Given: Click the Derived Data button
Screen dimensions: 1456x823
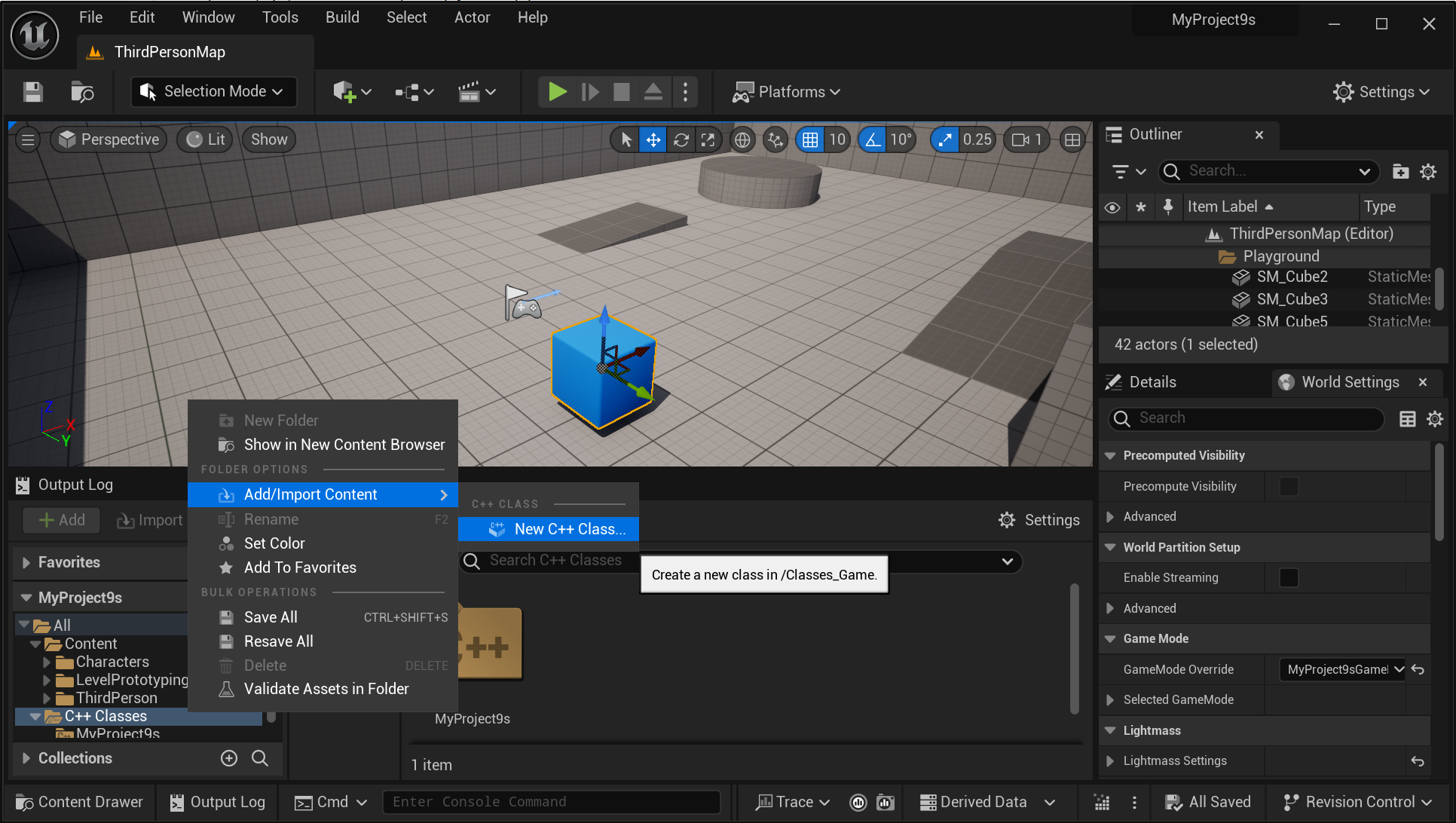Looking at the screenshot, I should tap(987, 802).
